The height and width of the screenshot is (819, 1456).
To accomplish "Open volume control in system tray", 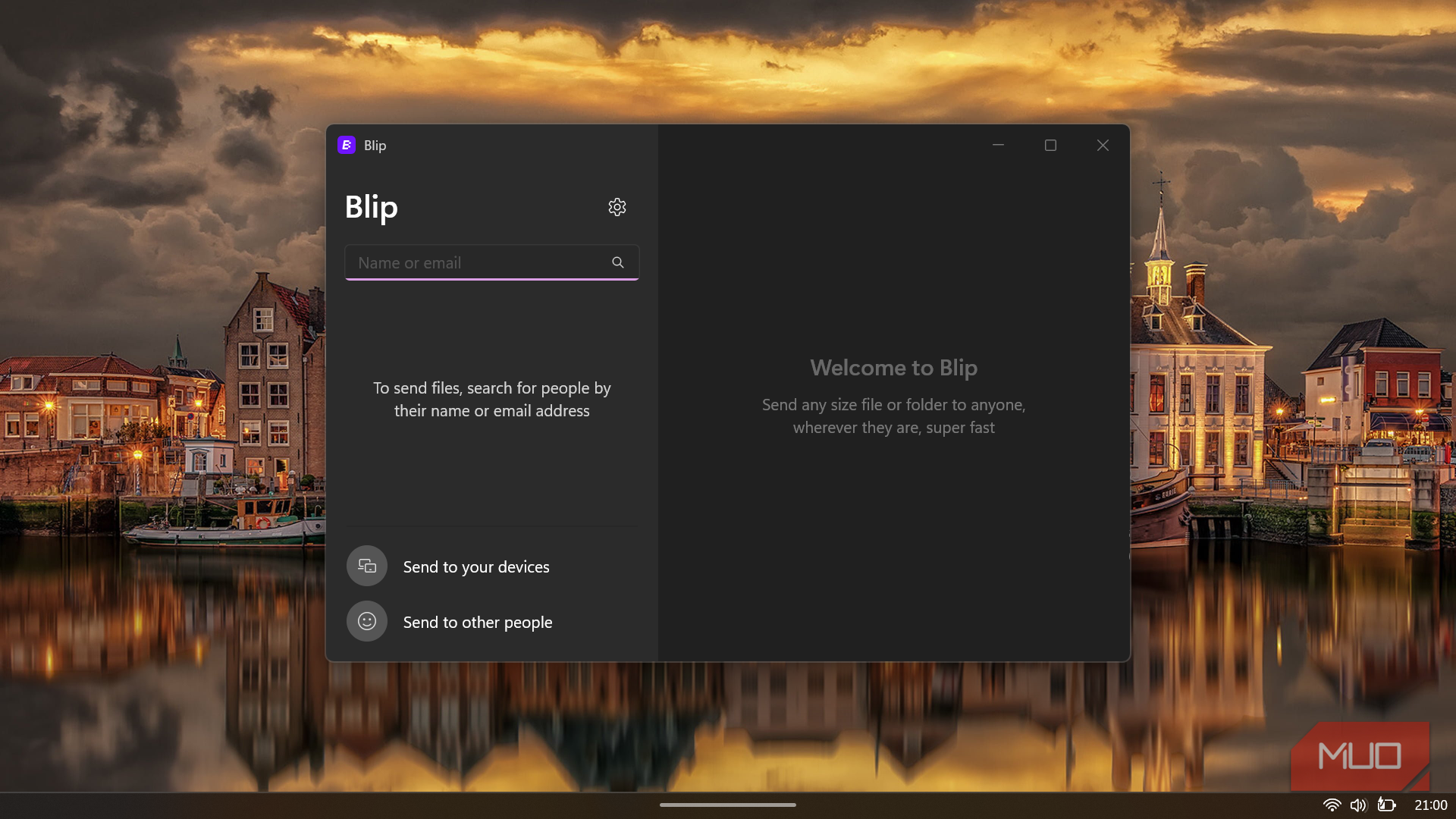I will 1358,805.
